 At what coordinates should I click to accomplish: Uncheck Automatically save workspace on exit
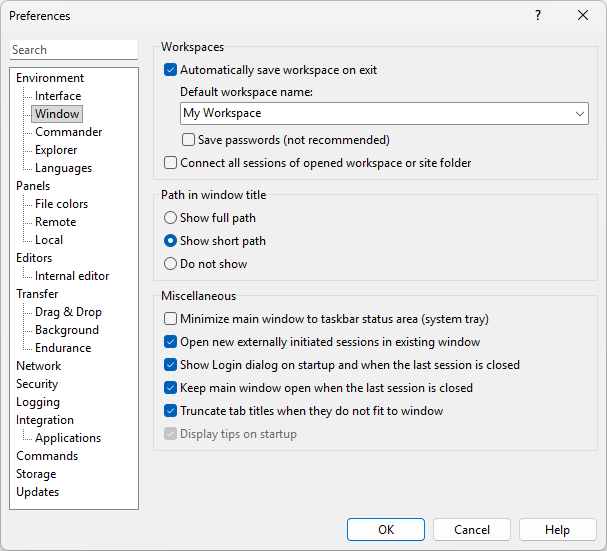[x=170, y=70]
